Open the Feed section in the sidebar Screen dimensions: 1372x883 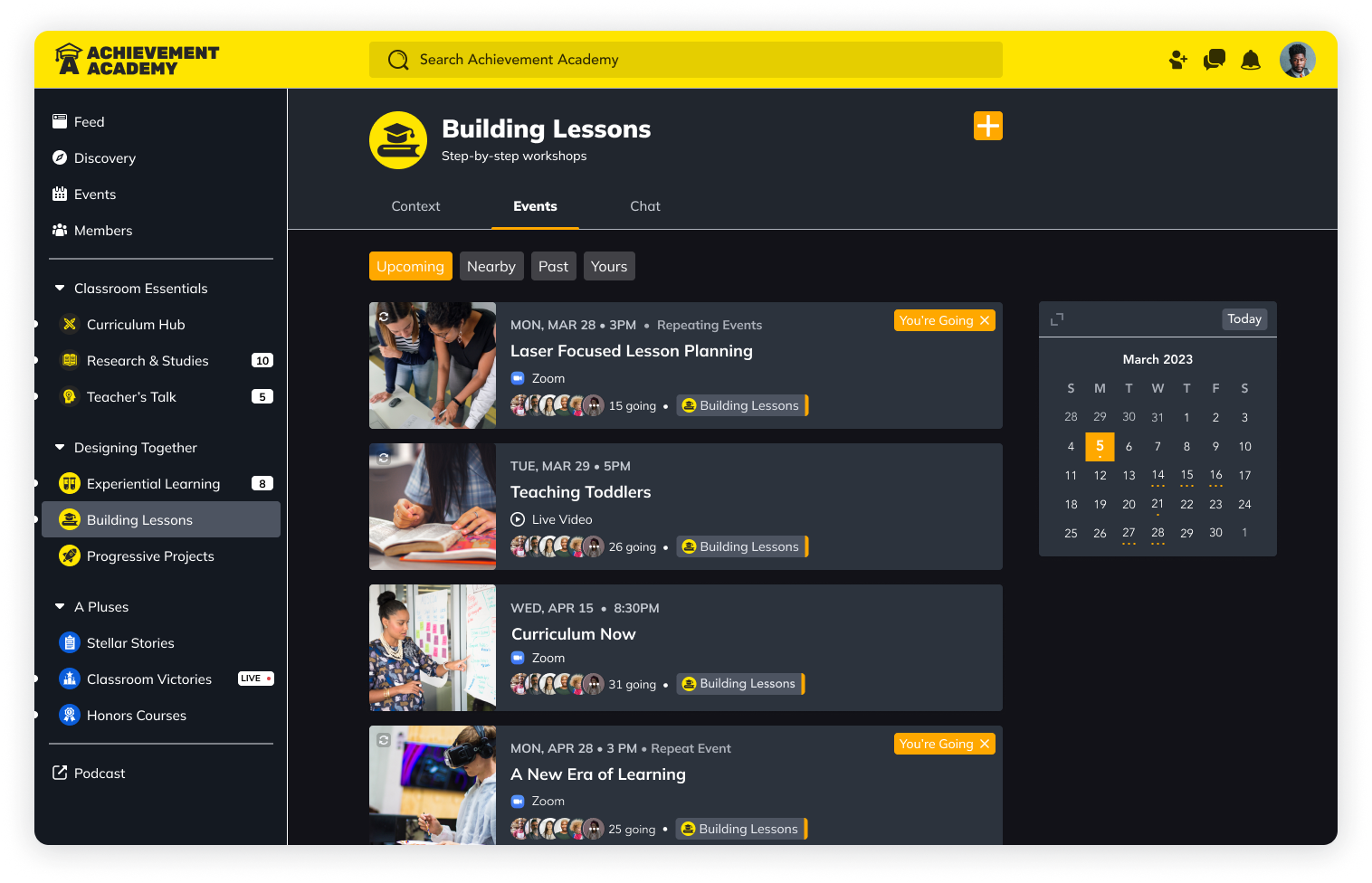89,121
